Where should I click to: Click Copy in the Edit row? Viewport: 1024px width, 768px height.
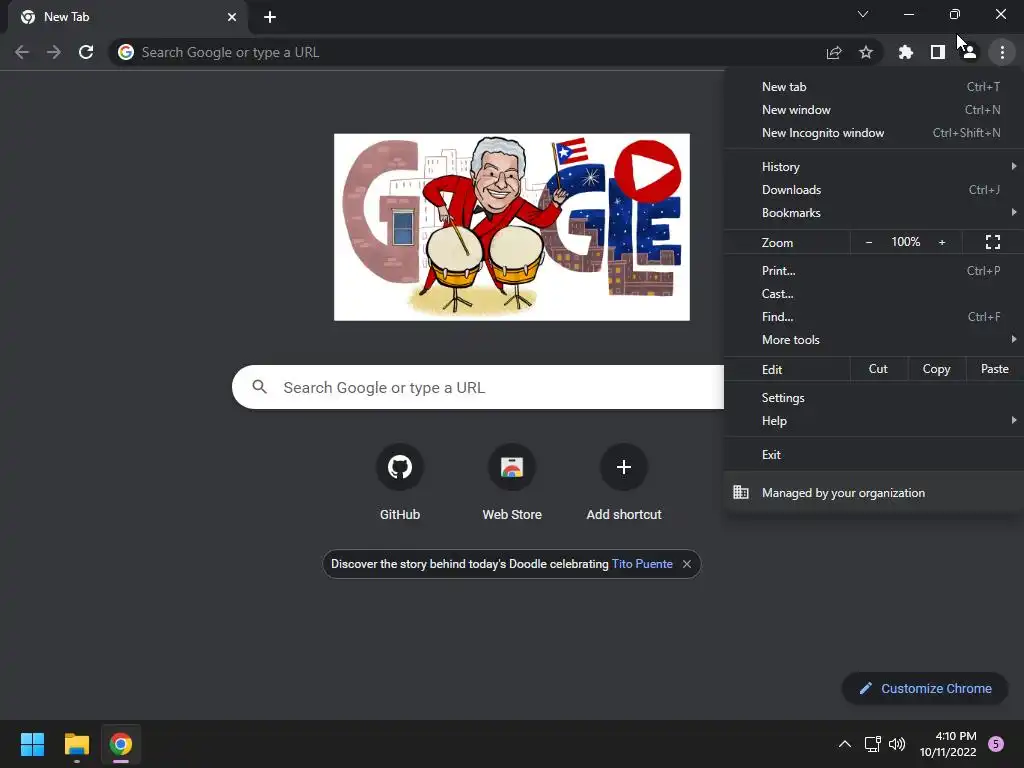pyautogui.click(x=936, y=369)
